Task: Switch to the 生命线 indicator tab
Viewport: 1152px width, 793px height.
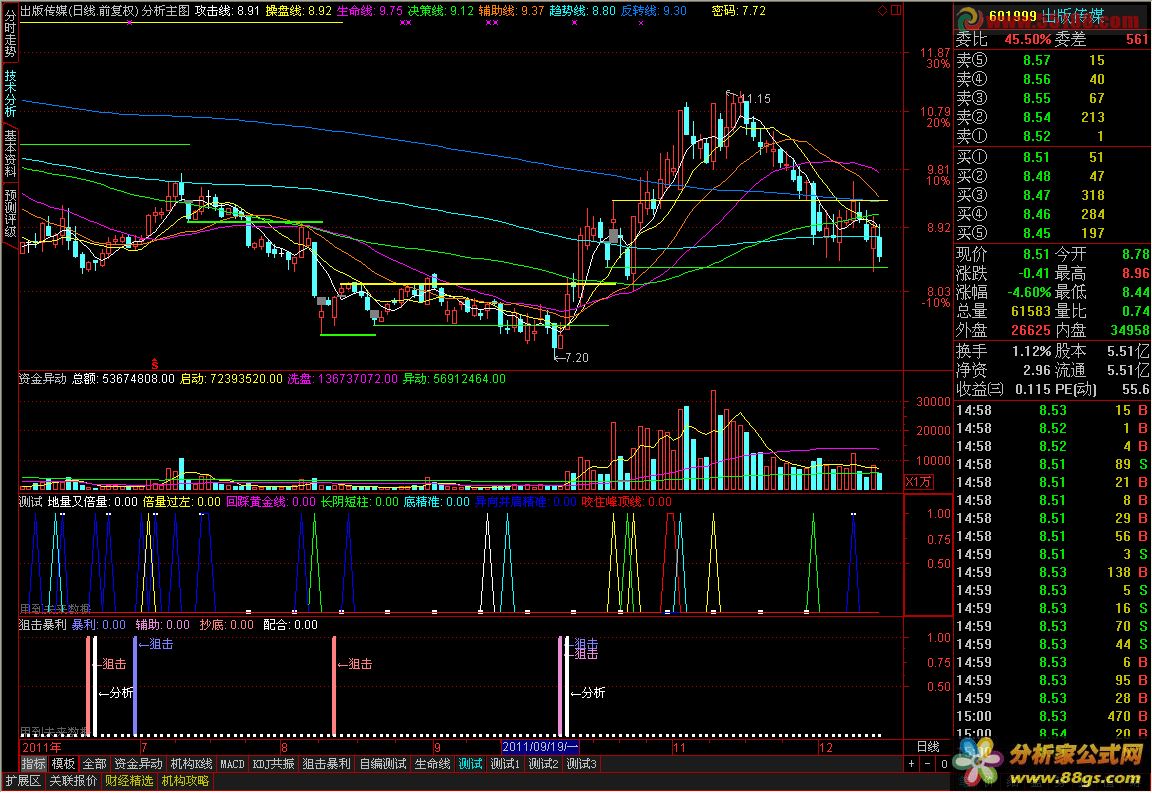Action: pos(432,764)
